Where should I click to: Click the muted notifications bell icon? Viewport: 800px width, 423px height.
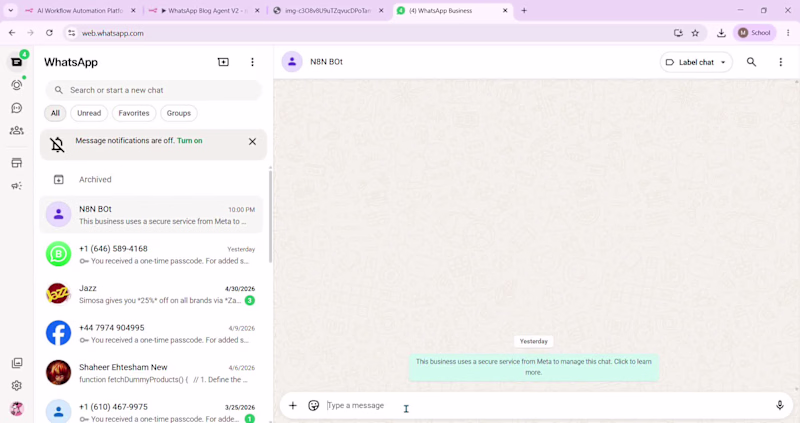click(x=57, y=144)
